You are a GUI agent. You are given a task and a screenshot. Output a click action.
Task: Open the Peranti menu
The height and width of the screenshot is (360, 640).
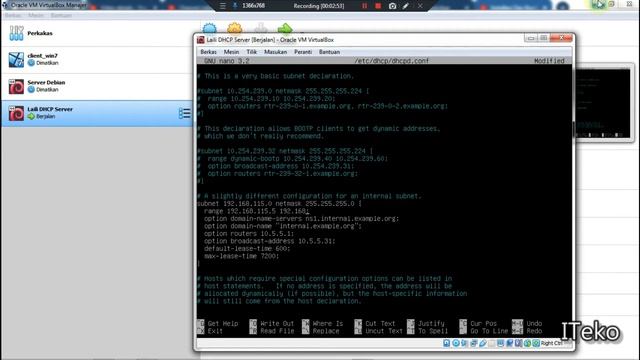click(x=303, y=52)
